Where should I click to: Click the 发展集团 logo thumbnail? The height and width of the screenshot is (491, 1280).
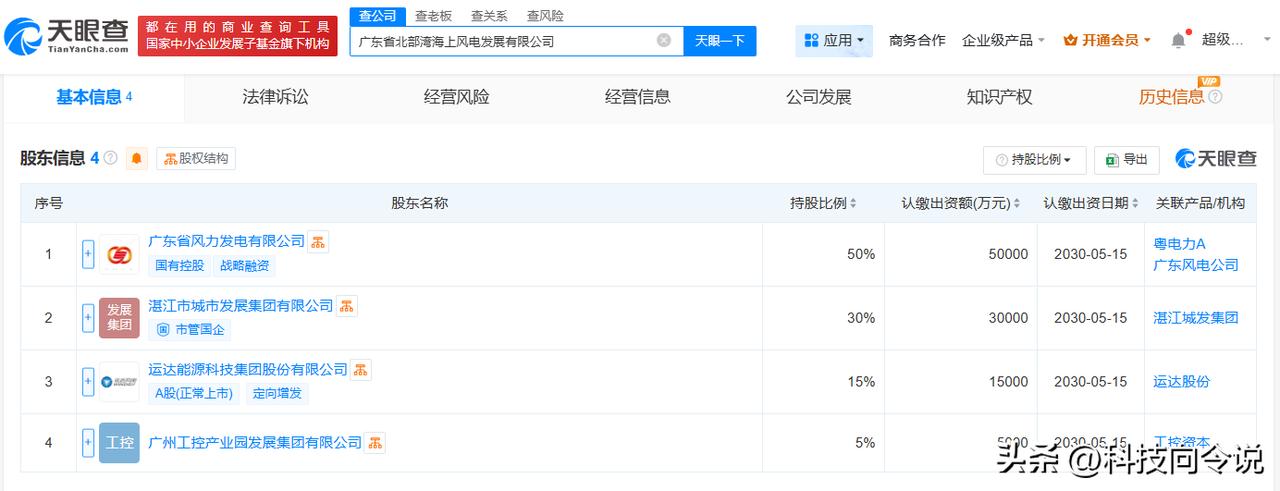119,318
